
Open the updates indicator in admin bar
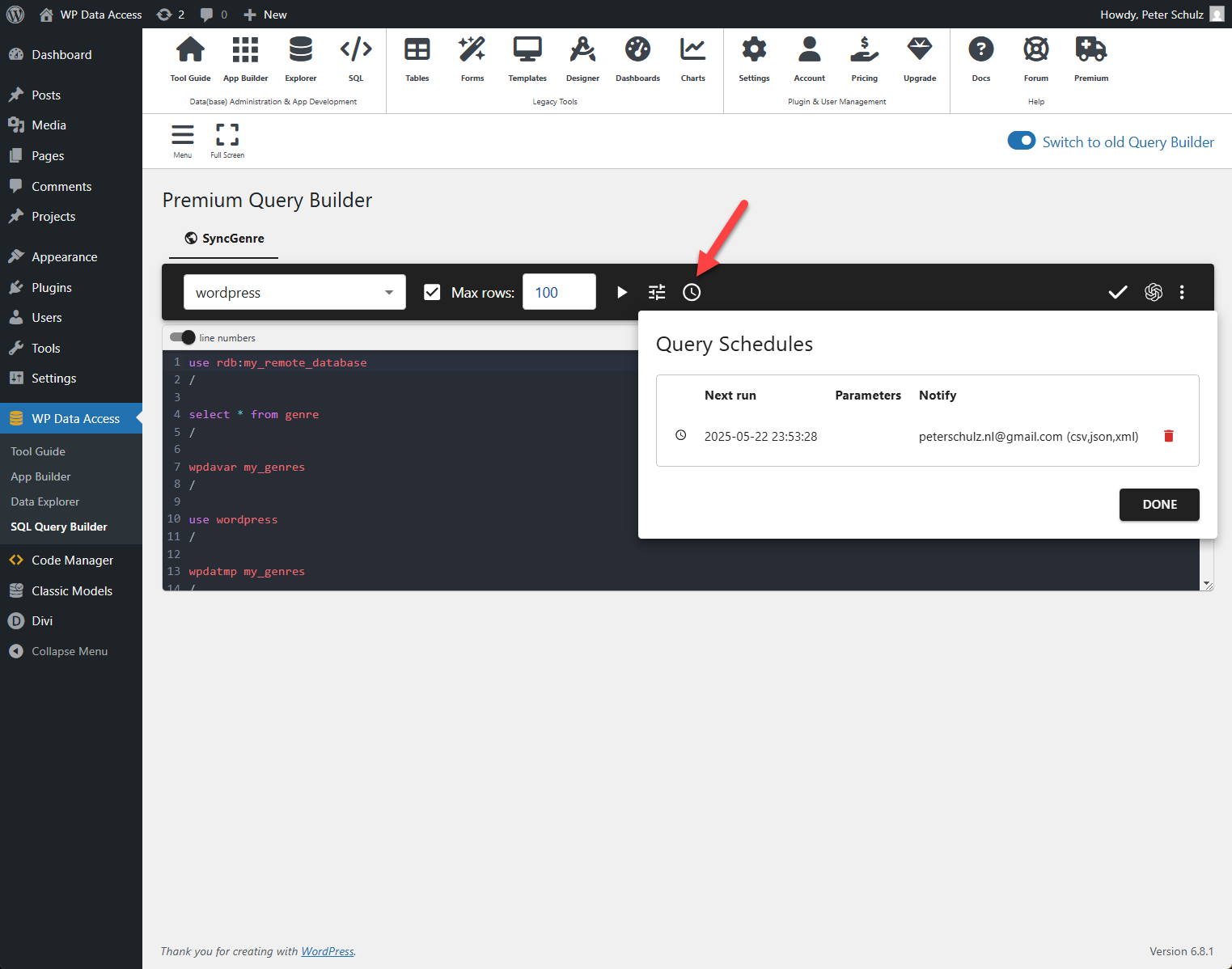171,15
